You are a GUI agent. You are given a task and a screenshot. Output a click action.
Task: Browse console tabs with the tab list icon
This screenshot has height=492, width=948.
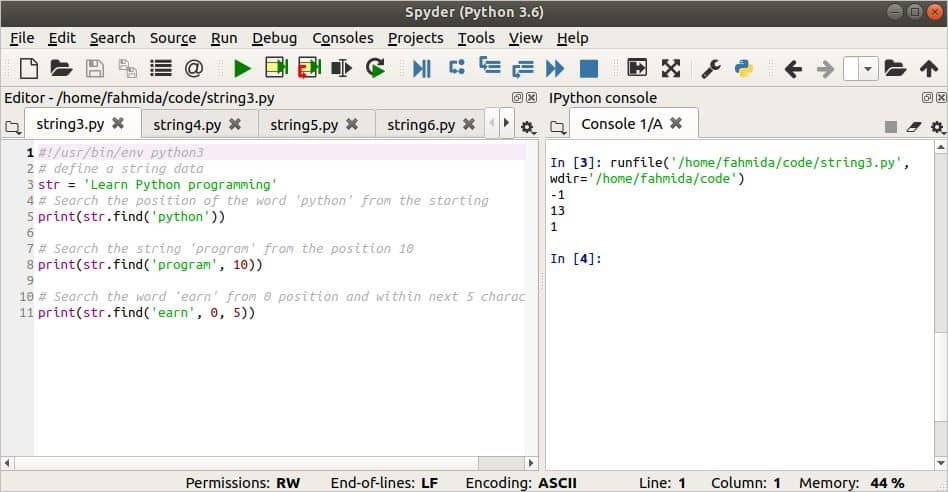[558, 128]
